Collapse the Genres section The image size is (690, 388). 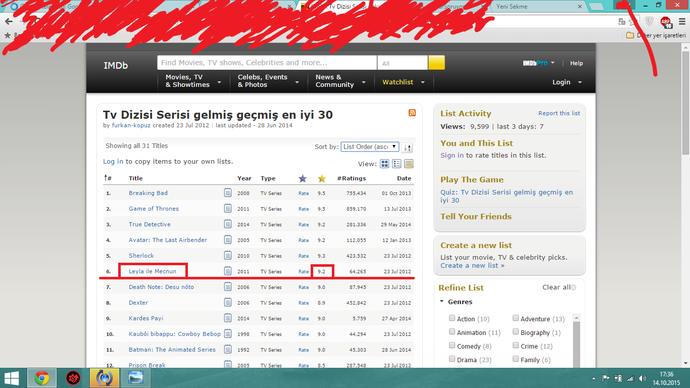click(442, 301)
